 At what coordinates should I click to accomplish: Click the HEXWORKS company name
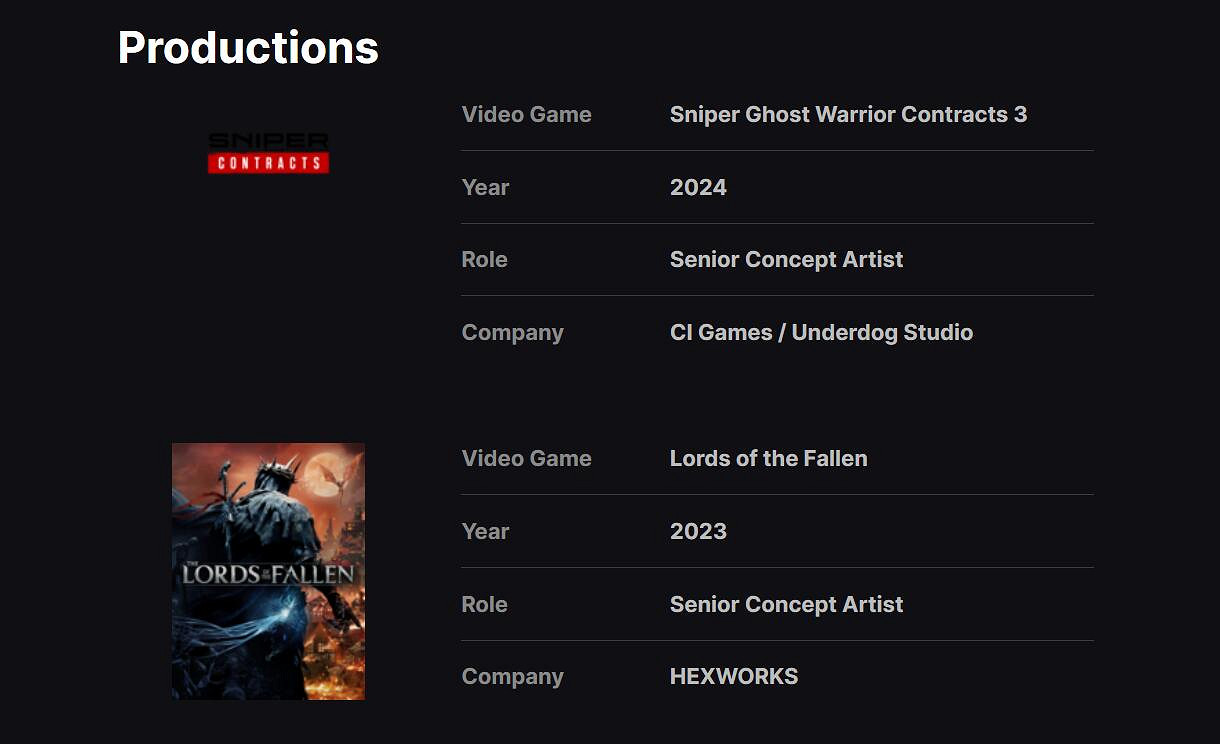pos(734,676)
